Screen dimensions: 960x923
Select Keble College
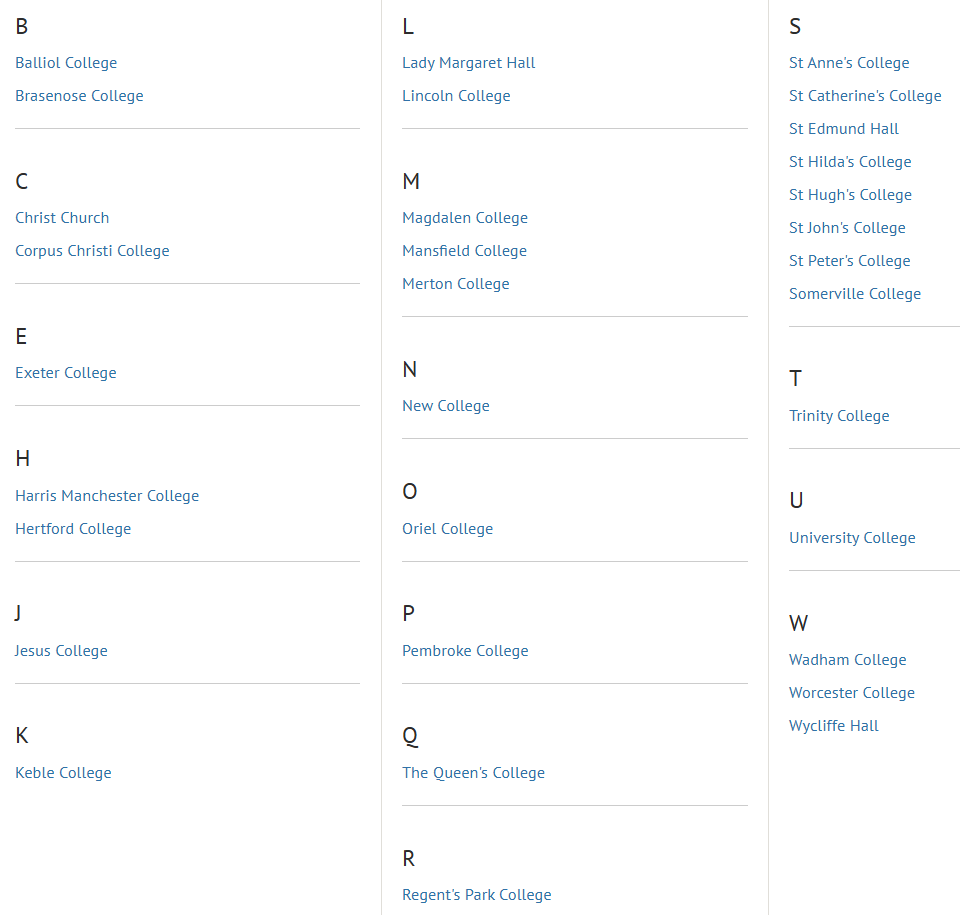[x=63, y=773]
